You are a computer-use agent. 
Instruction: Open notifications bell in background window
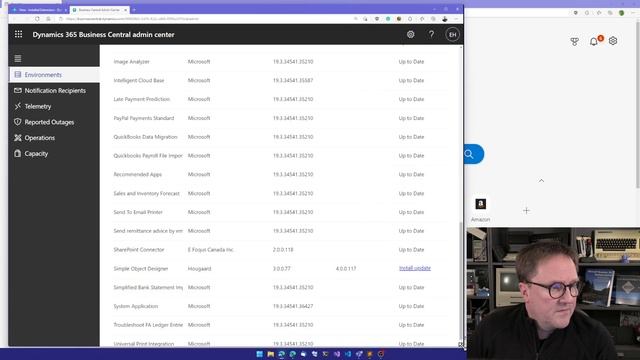click(594, 41)
